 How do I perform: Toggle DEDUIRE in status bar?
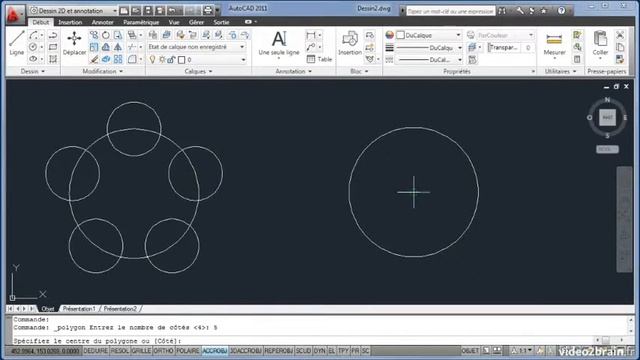[96, 351]
